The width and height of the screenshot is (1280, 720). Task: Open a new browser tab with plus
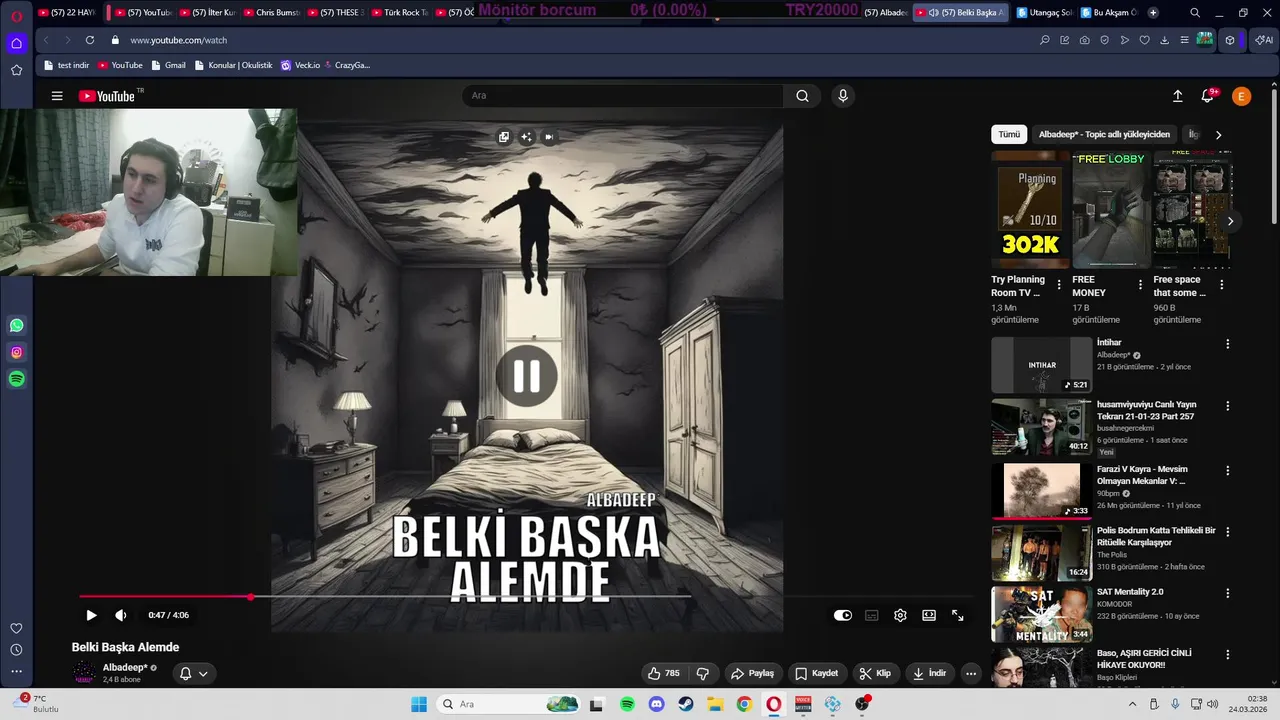(x=1153, y=13)
